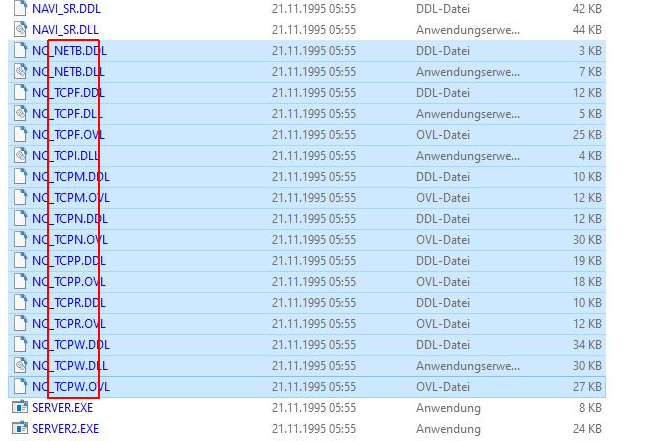Click the file name NC_NETB.DDL

tap(69, 51)
